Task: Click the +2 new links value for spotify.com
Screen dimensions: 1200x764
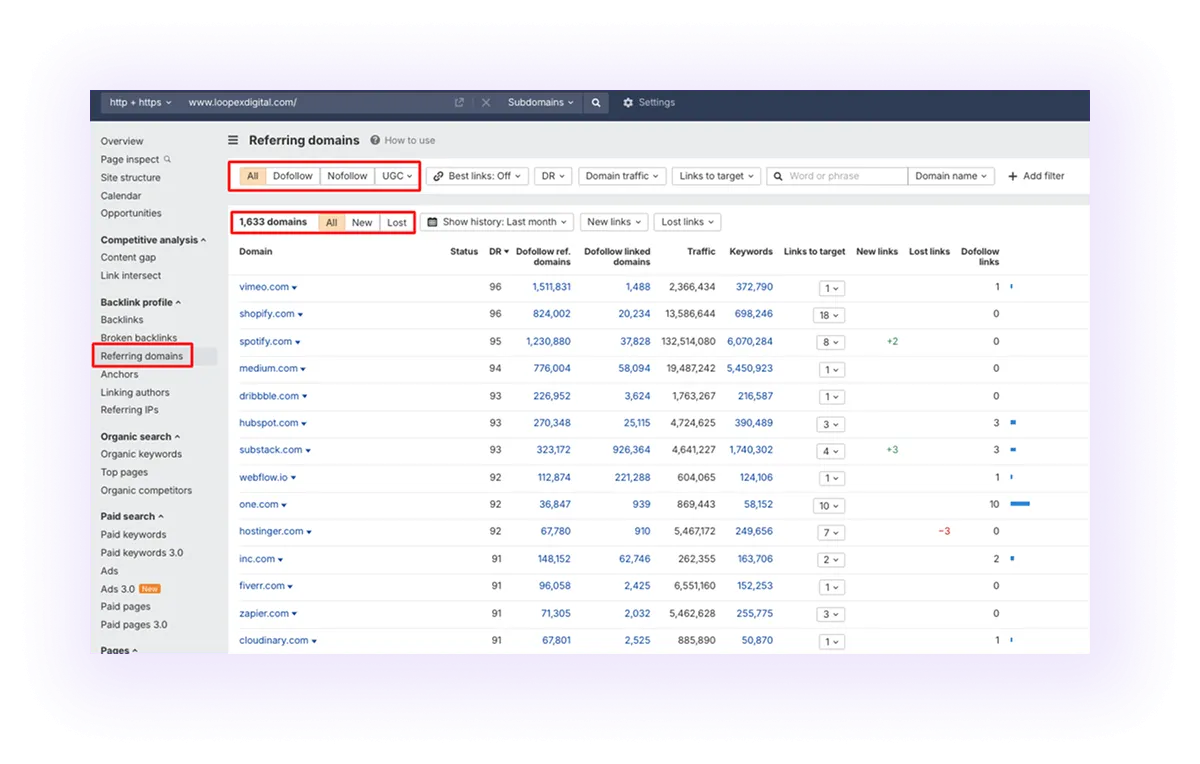Action: click(892, 342)
